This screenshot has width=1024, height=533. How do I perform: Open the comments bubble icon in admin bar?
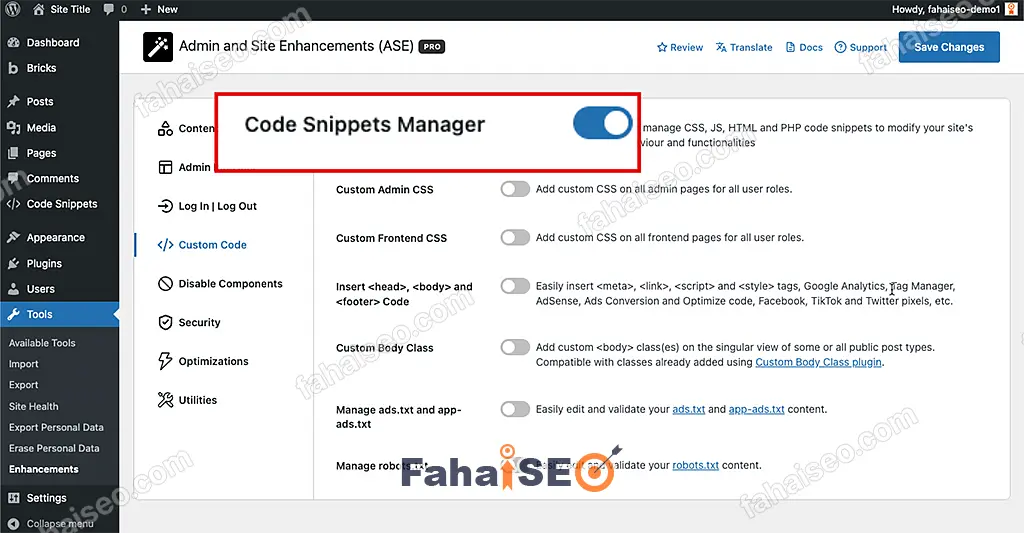(x=109, y=9)
